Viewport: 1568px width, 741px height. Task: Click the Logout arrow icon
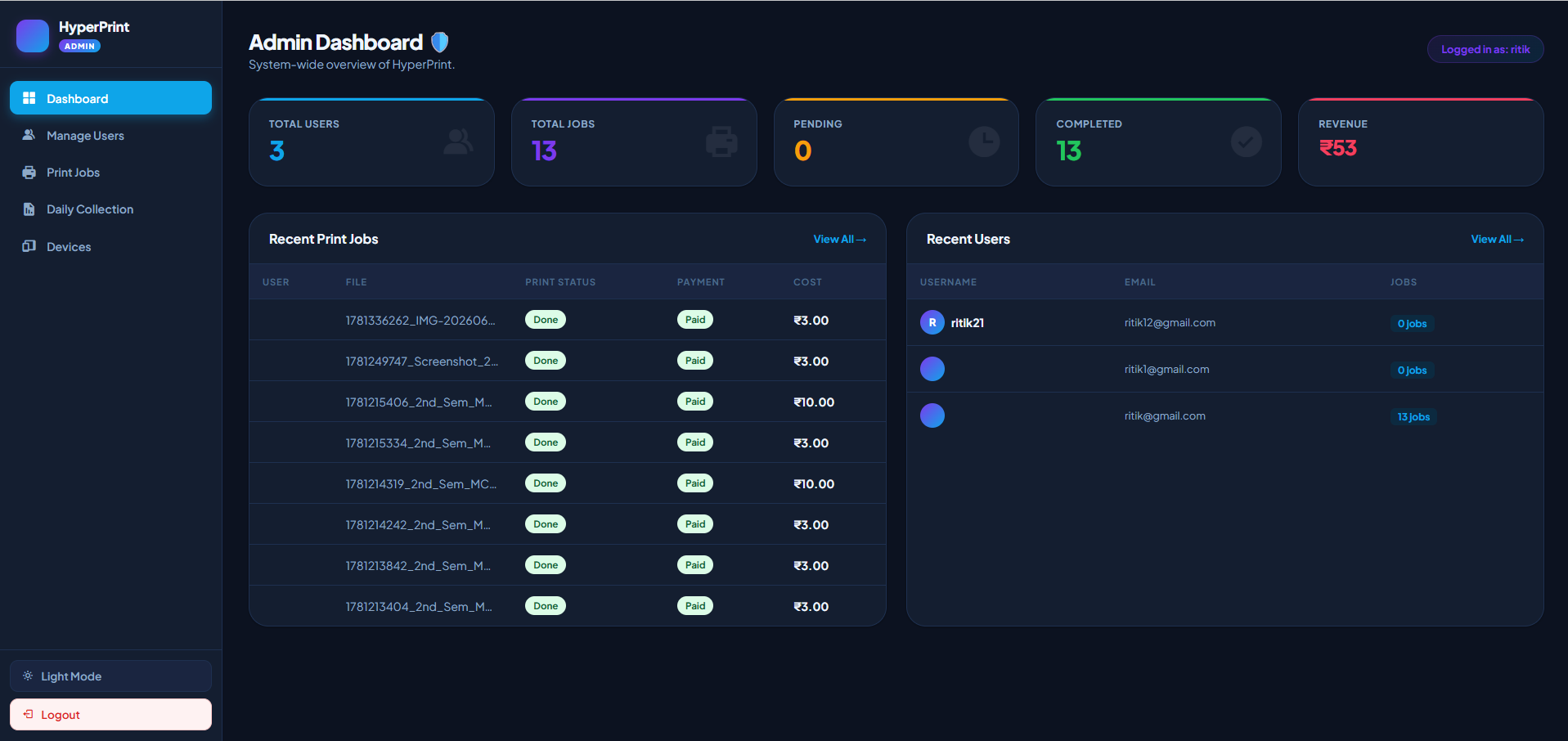tap(28, 714)
